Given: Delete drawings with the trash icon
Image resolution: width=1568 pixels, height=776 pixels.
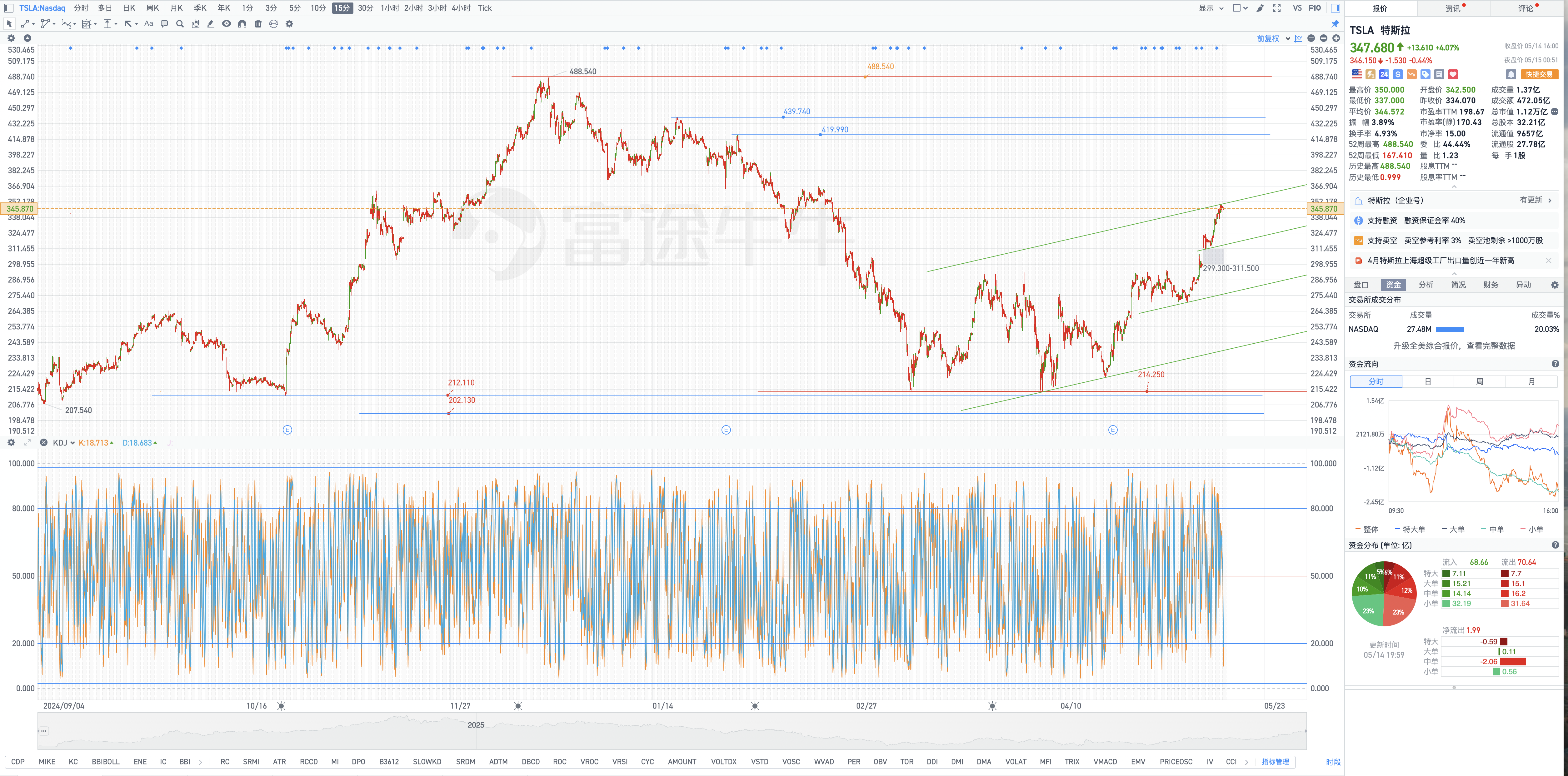Looking at the screenshot, I should coord(258,24).
